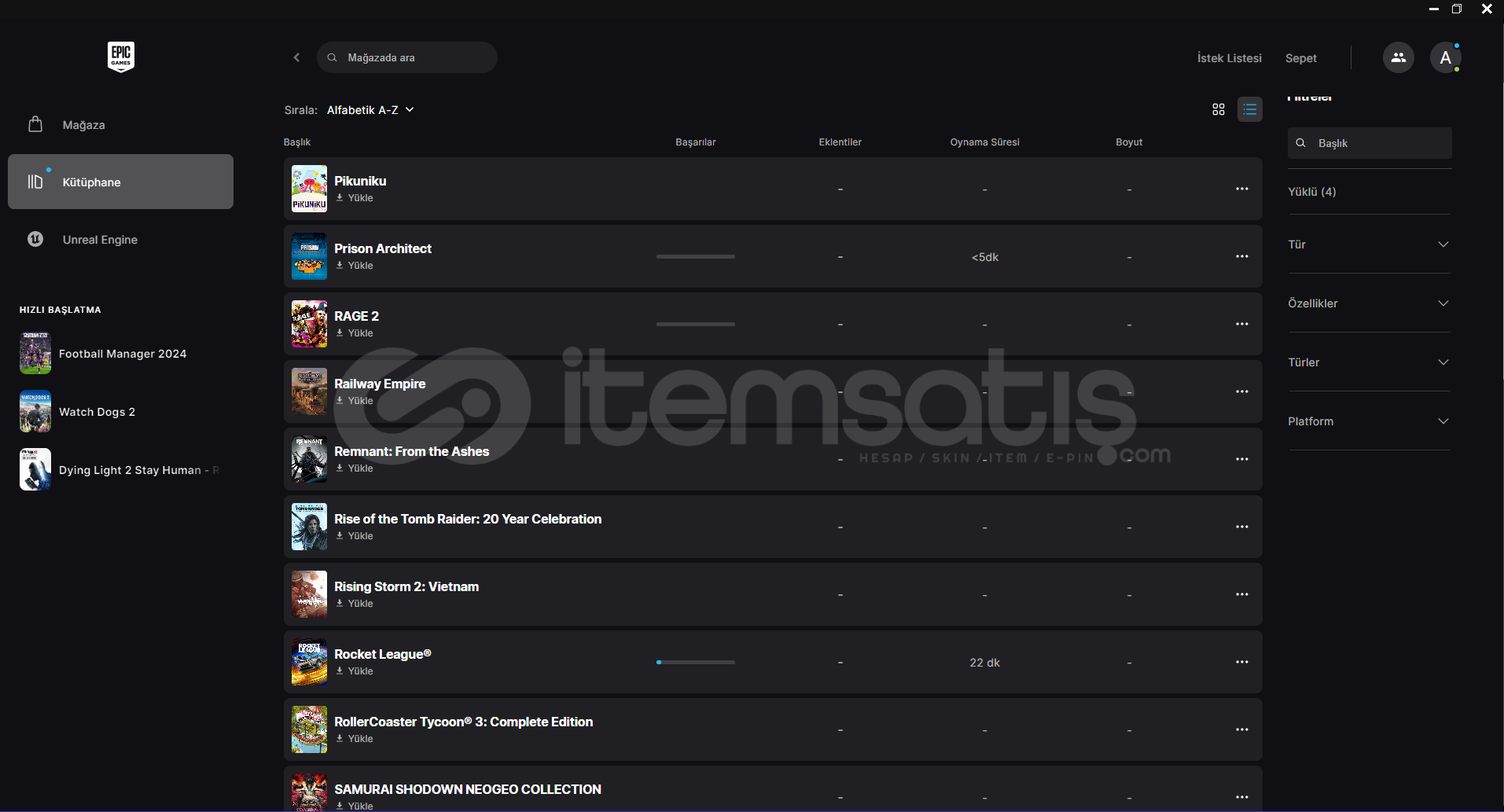Open more options for RAGE 2
This screenshot has height=812, width=1504.
click(1242, 324)
